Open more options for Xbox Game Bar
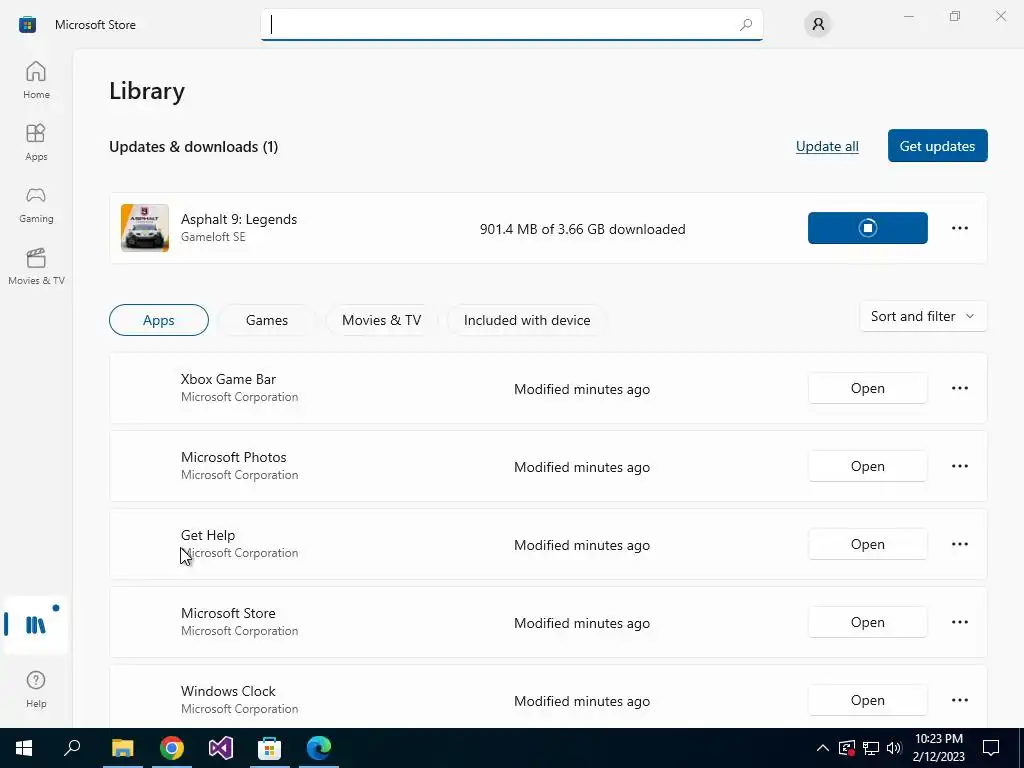 point(959,388)
